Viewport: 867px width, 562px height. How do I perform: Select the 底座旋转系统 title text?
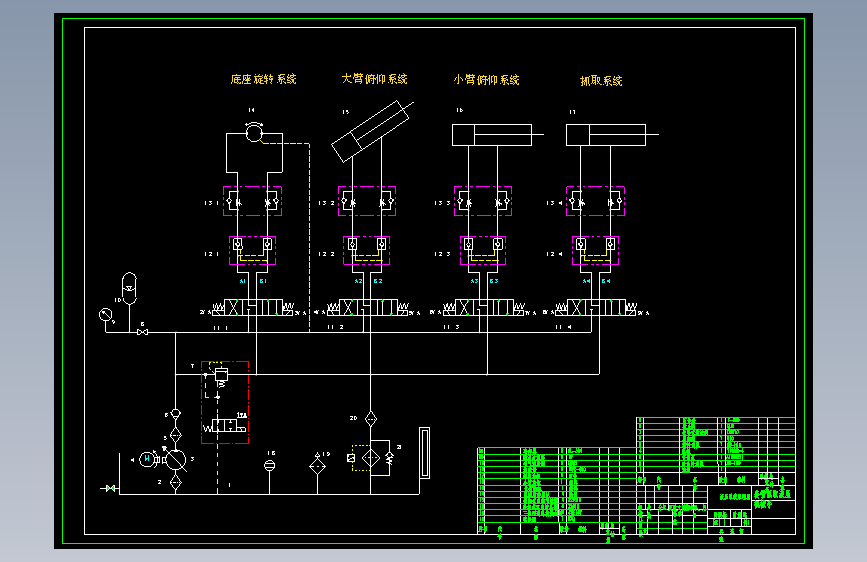[x=263, y=79]
